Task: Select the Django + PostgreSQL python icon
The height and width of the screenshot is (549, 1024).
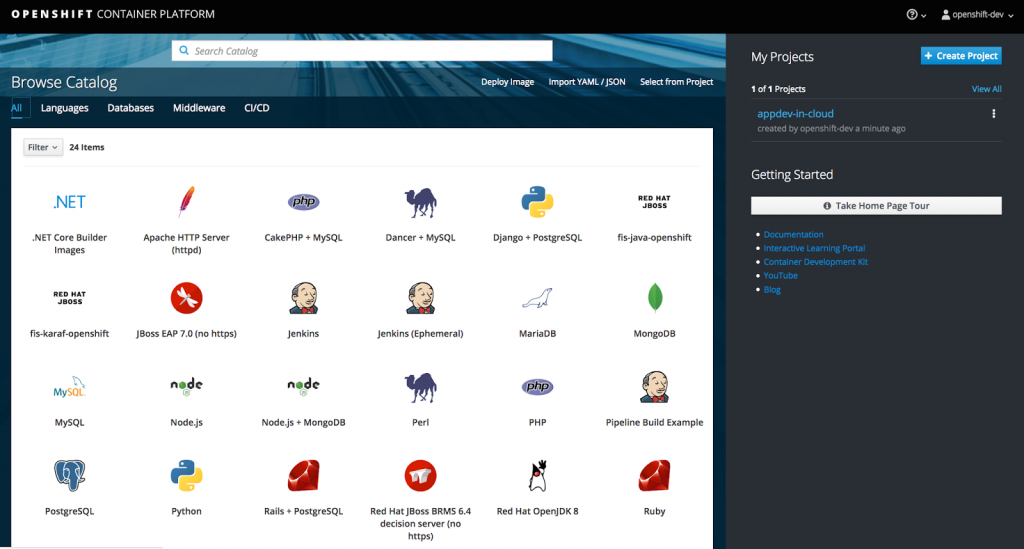Action: 537,202
